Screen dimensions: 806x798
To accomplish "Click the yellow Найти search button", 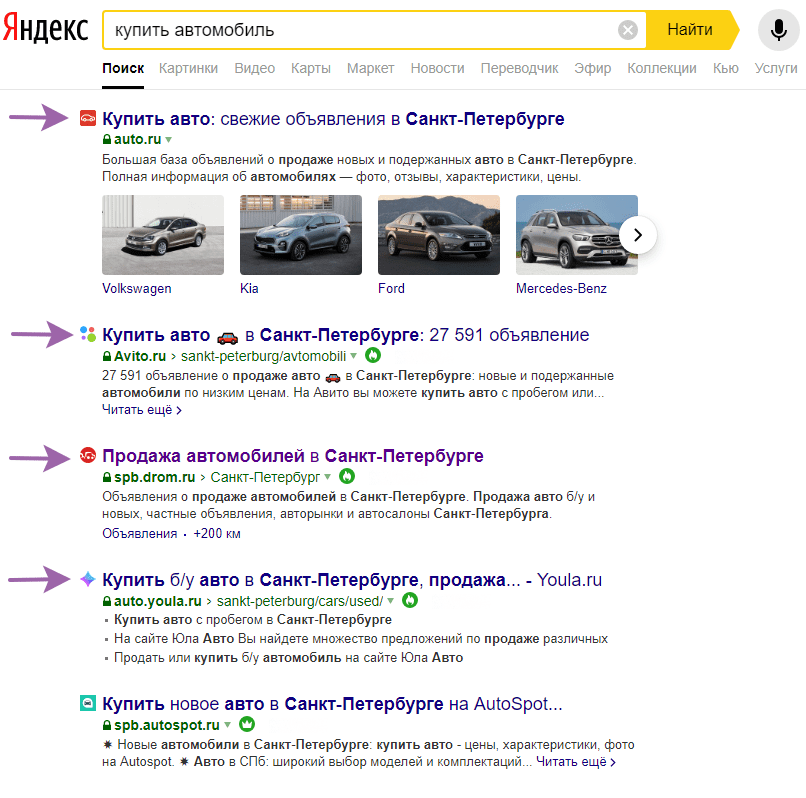I will (x=692, y=30).
